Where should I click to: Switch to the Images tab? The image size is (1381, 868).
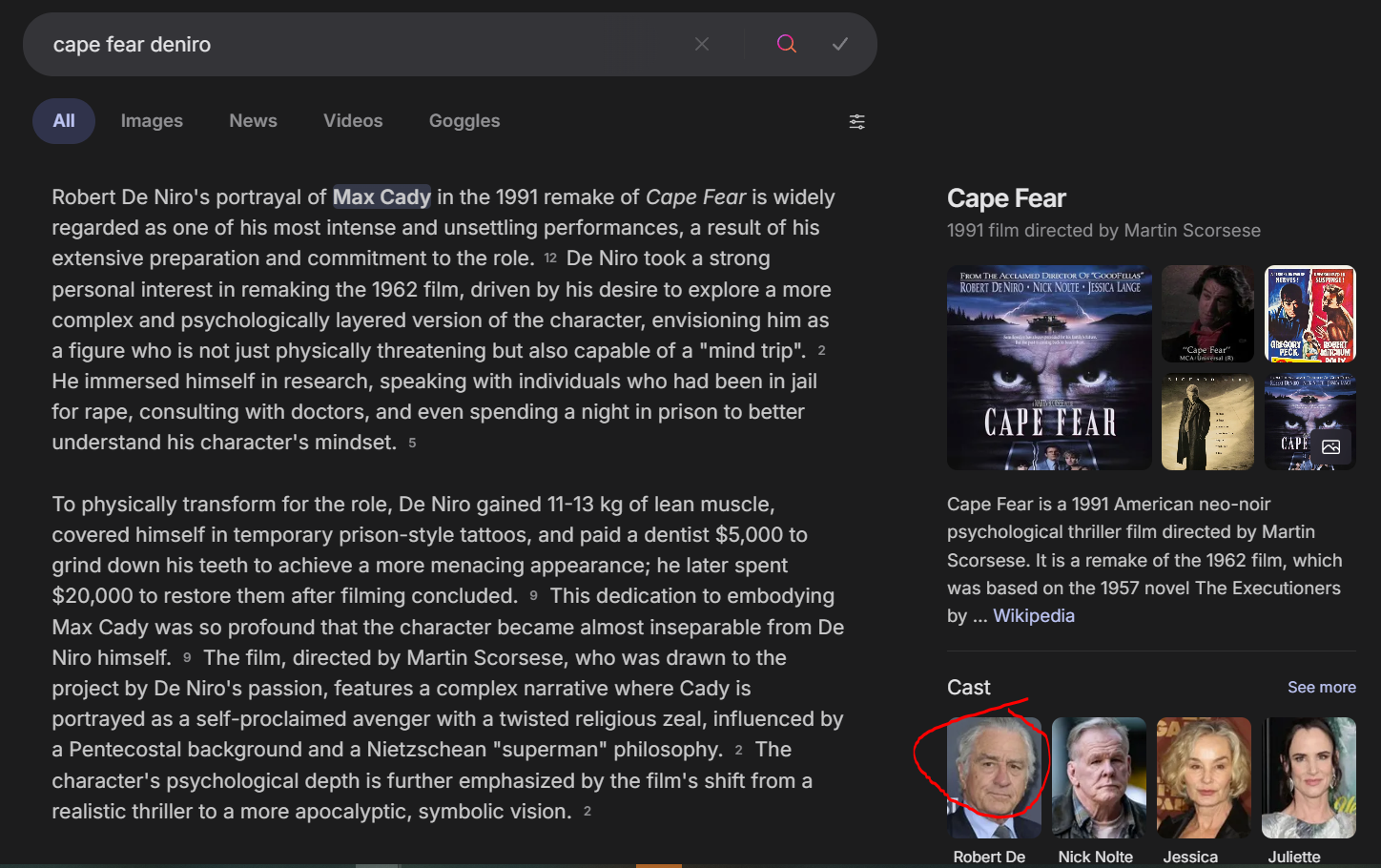(x=152, y=121)
